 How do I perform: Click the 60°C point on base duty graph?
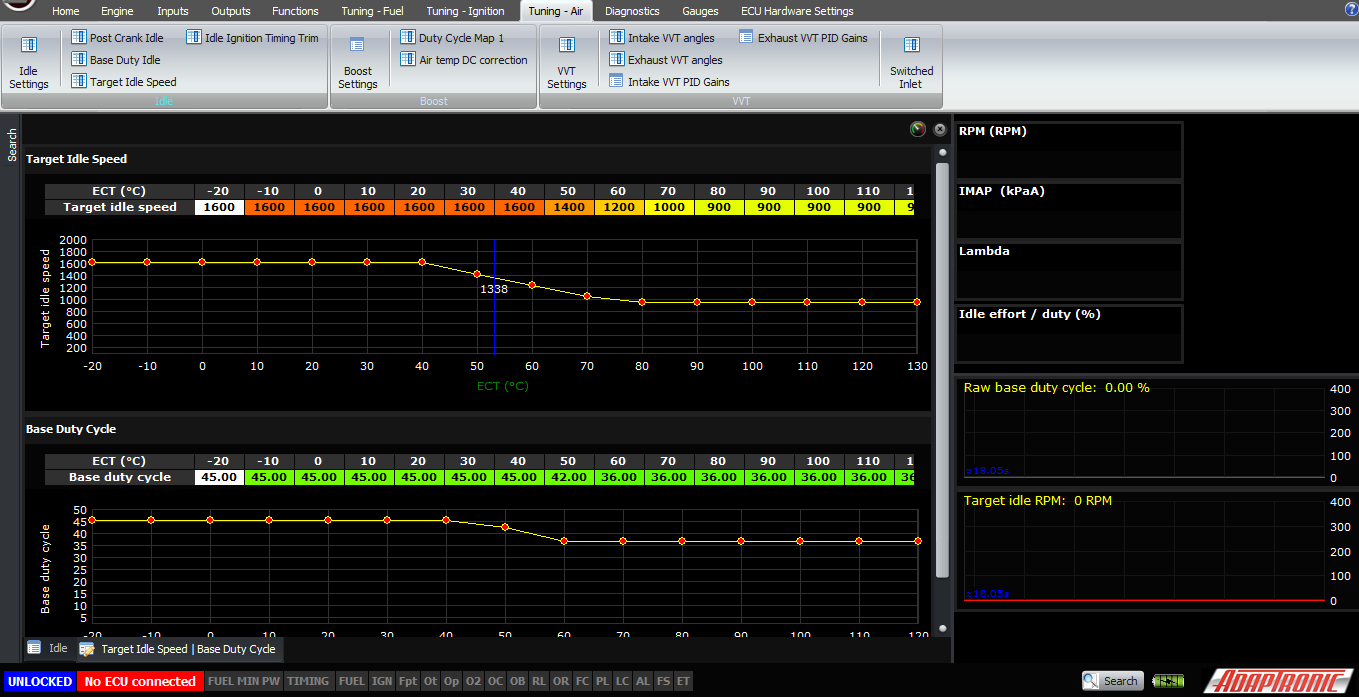coord(564,541)
